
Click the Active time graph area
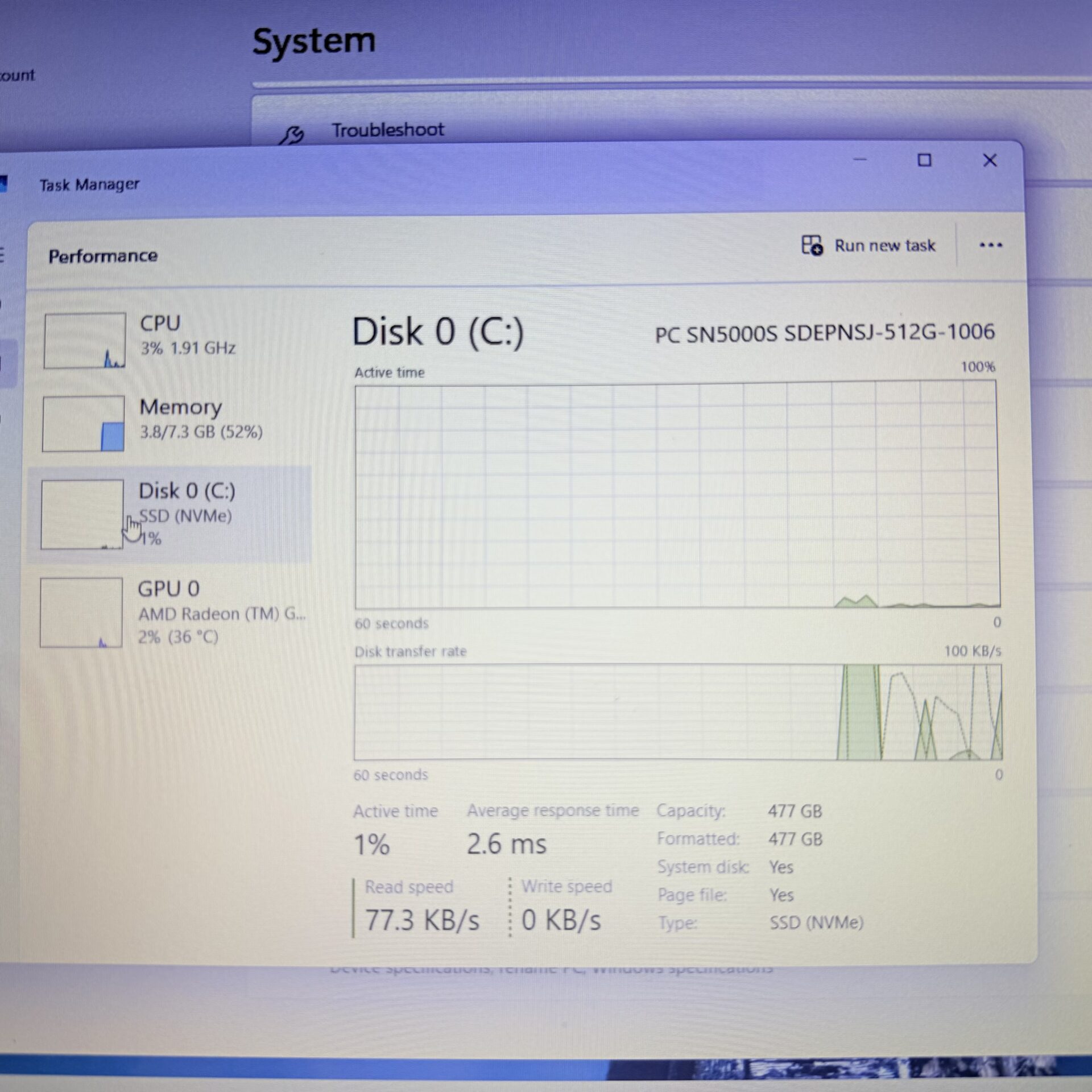tap(677, 496)
